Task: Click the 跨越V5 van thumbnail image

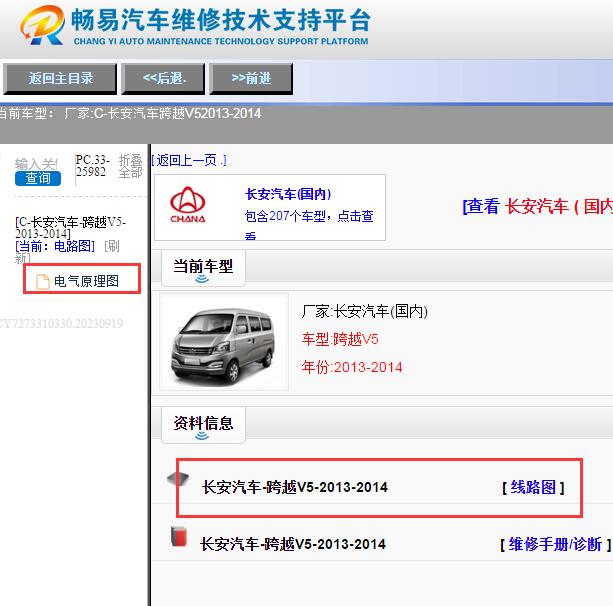Action: click(x=224, y=342)
